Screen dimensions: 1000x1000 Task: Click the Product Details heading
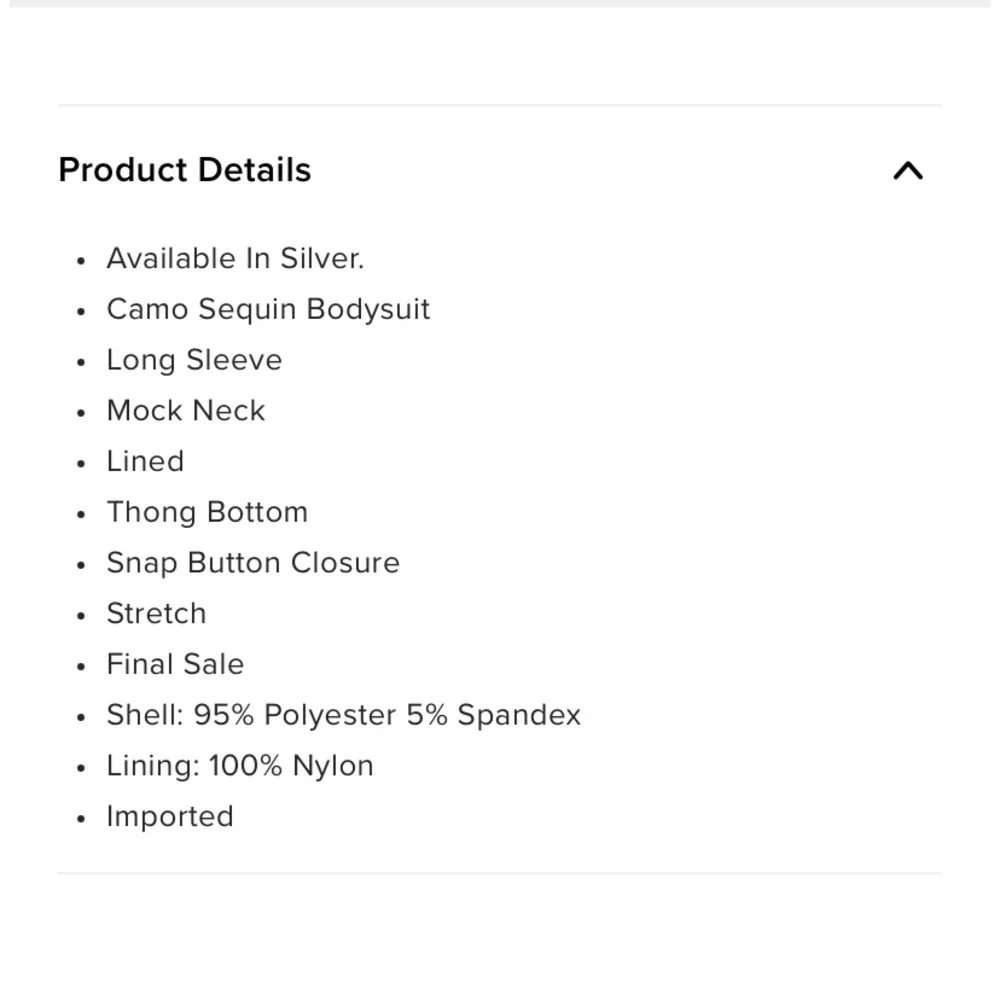tap(185, 170)
